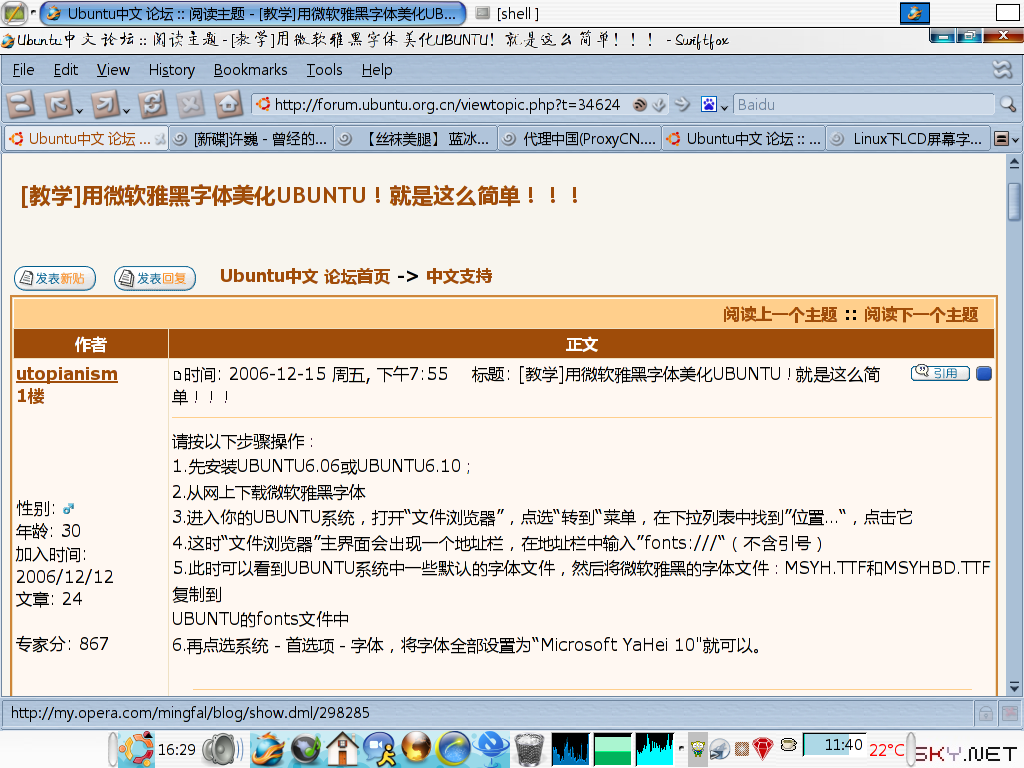Screen dimensions: 1024x768
Task: Click the scrollbar down arrow
Action: [x=1014, y=687]
